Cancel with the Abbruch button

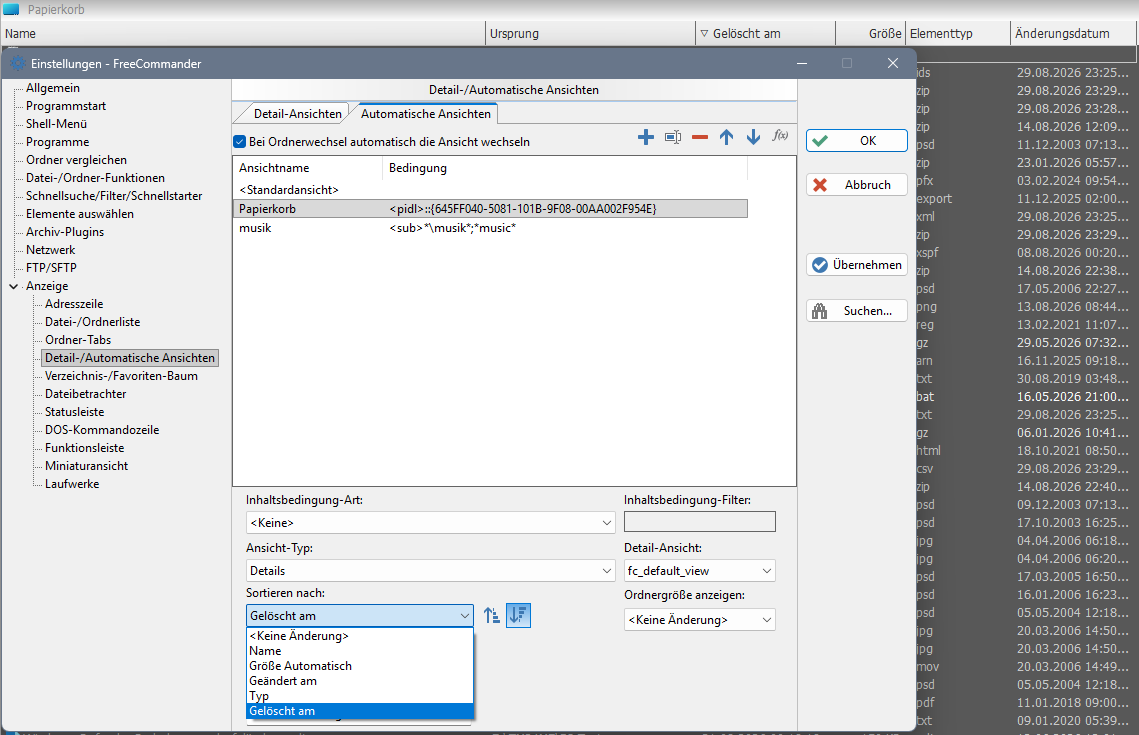click(856, 185)
